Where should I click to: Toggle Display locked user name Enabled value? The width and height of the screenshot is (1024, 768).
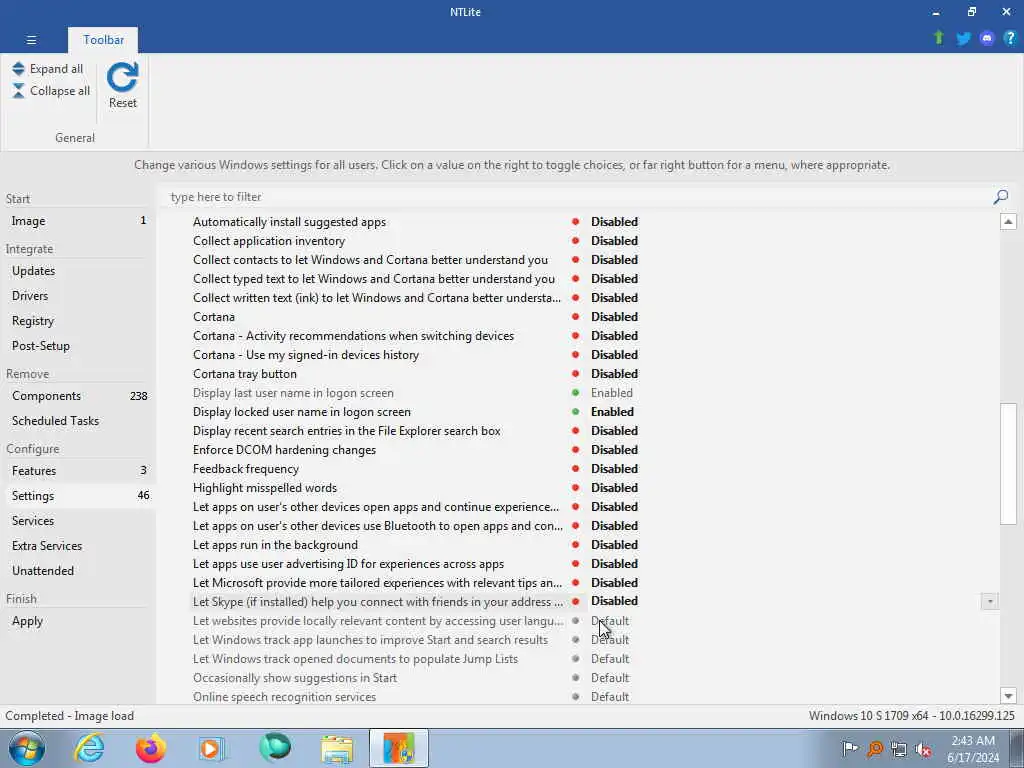click(x=612, y=411)
